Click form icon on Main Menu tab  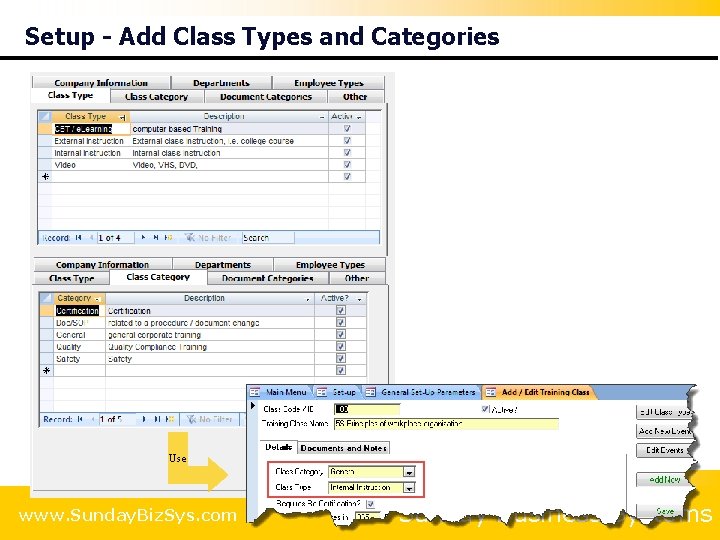(x=255, y=392)
